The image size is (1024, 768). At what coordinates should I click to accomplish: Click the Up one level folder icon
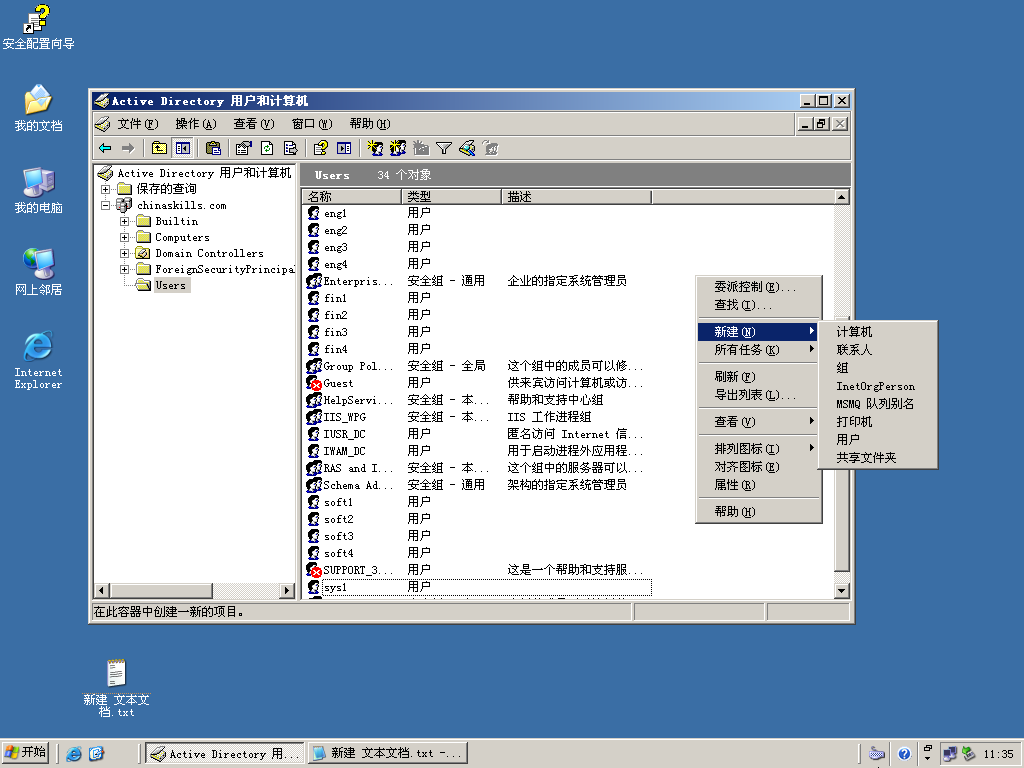click(x=159, y=148)
